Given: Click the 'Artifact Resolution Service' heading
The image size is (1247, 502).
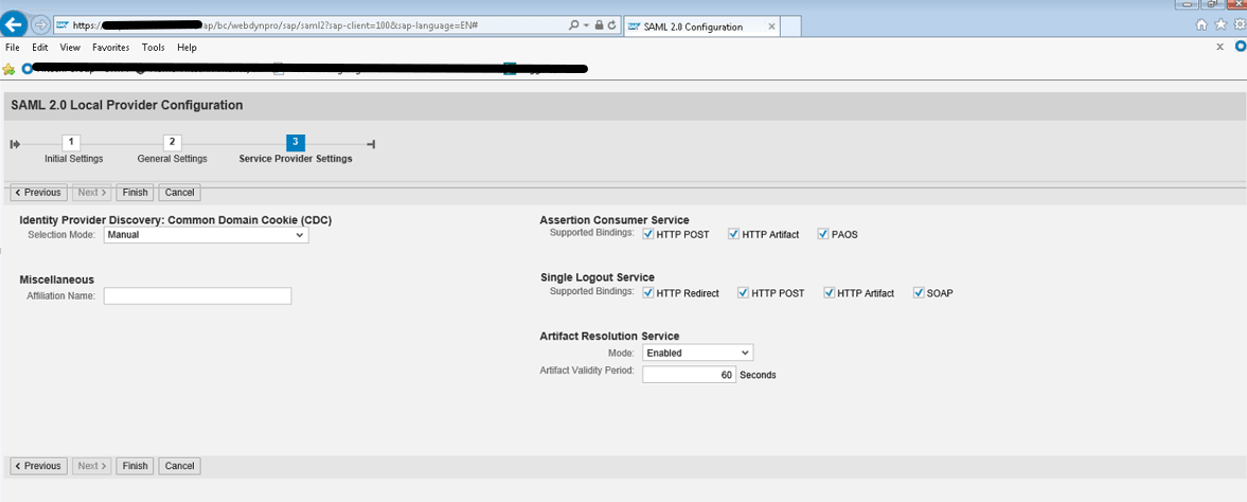Looking at the screenshot, I should pyautogui.click(x=609, y=336).
